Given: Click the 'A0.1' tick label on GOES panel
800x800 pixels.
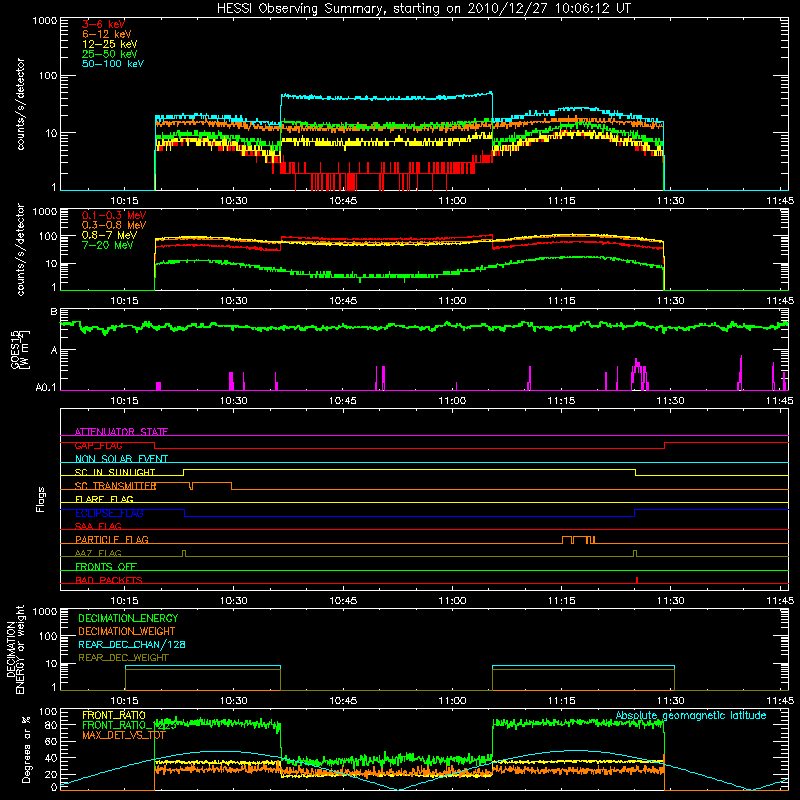Looking at the screenshot, I should pos(46,388).
